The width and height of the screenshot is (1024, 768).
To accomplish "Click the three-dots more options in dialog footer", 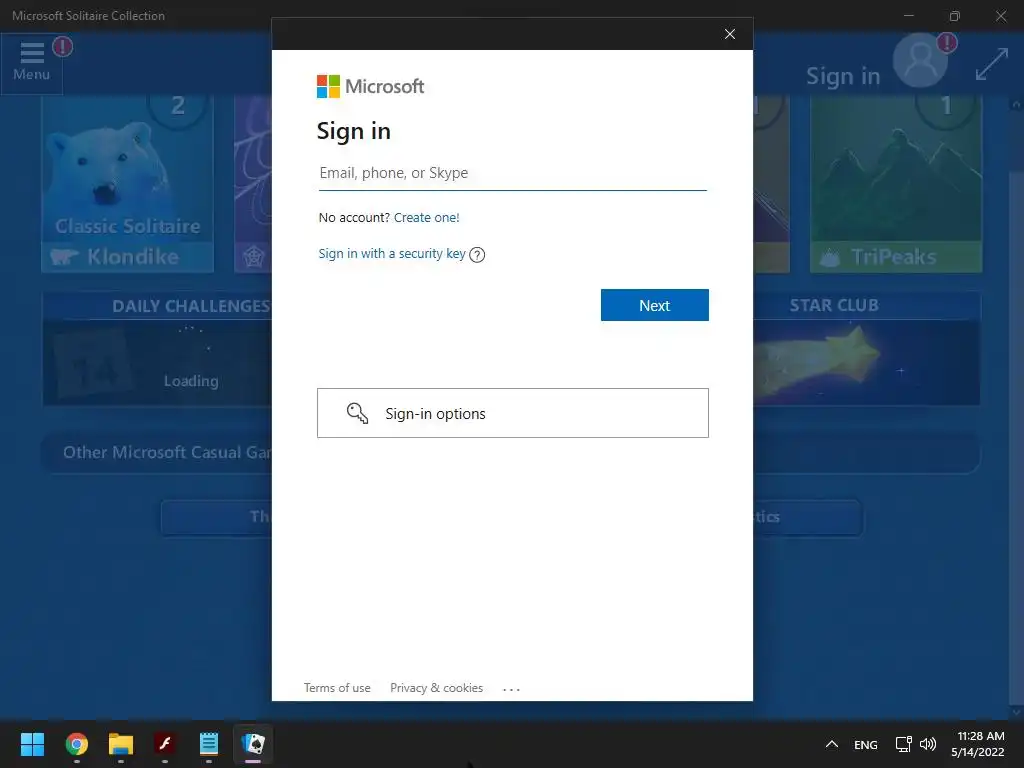I will tap(511, 689).
